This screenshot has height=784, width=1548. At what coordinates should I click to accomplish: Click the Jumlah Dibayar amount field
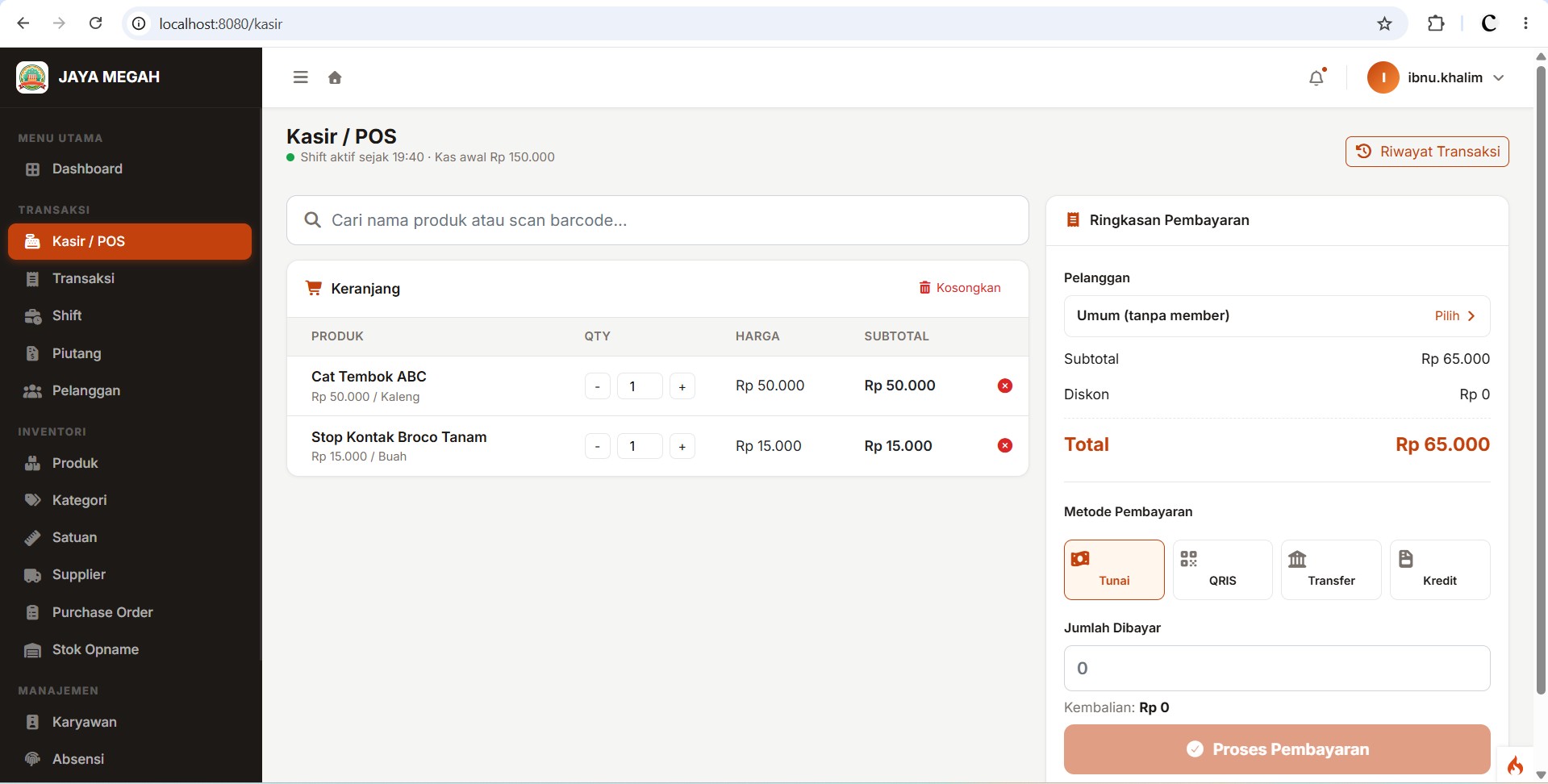pos(1277,668)
